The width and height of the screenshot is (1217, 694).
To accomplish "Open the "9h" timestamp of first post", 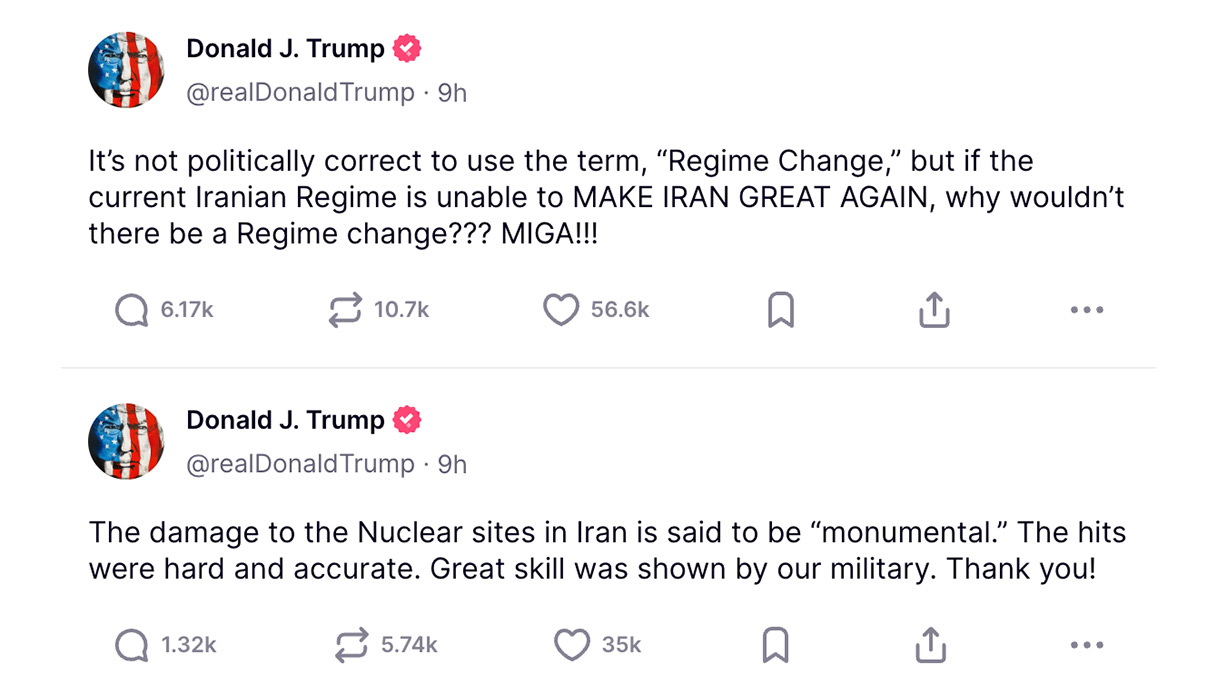I will [453, 93].
